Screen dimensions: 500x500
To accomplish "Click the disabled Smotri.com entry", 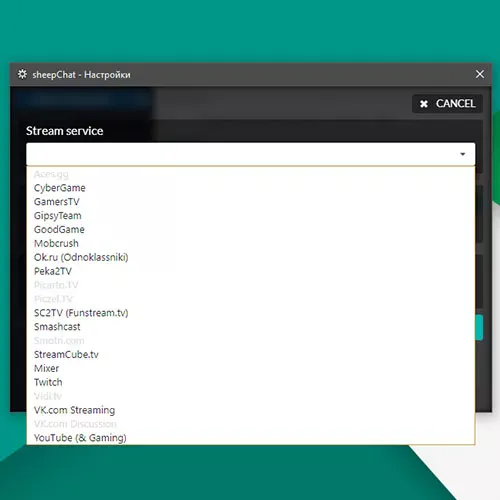I will point(251,341).
